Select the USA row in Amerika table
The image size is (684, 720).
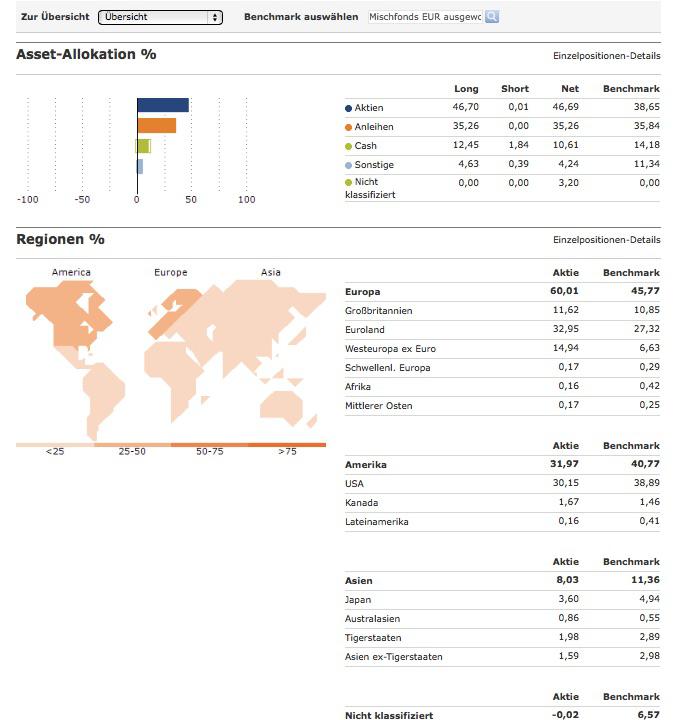pyautogui.click(x=502, y=484)
